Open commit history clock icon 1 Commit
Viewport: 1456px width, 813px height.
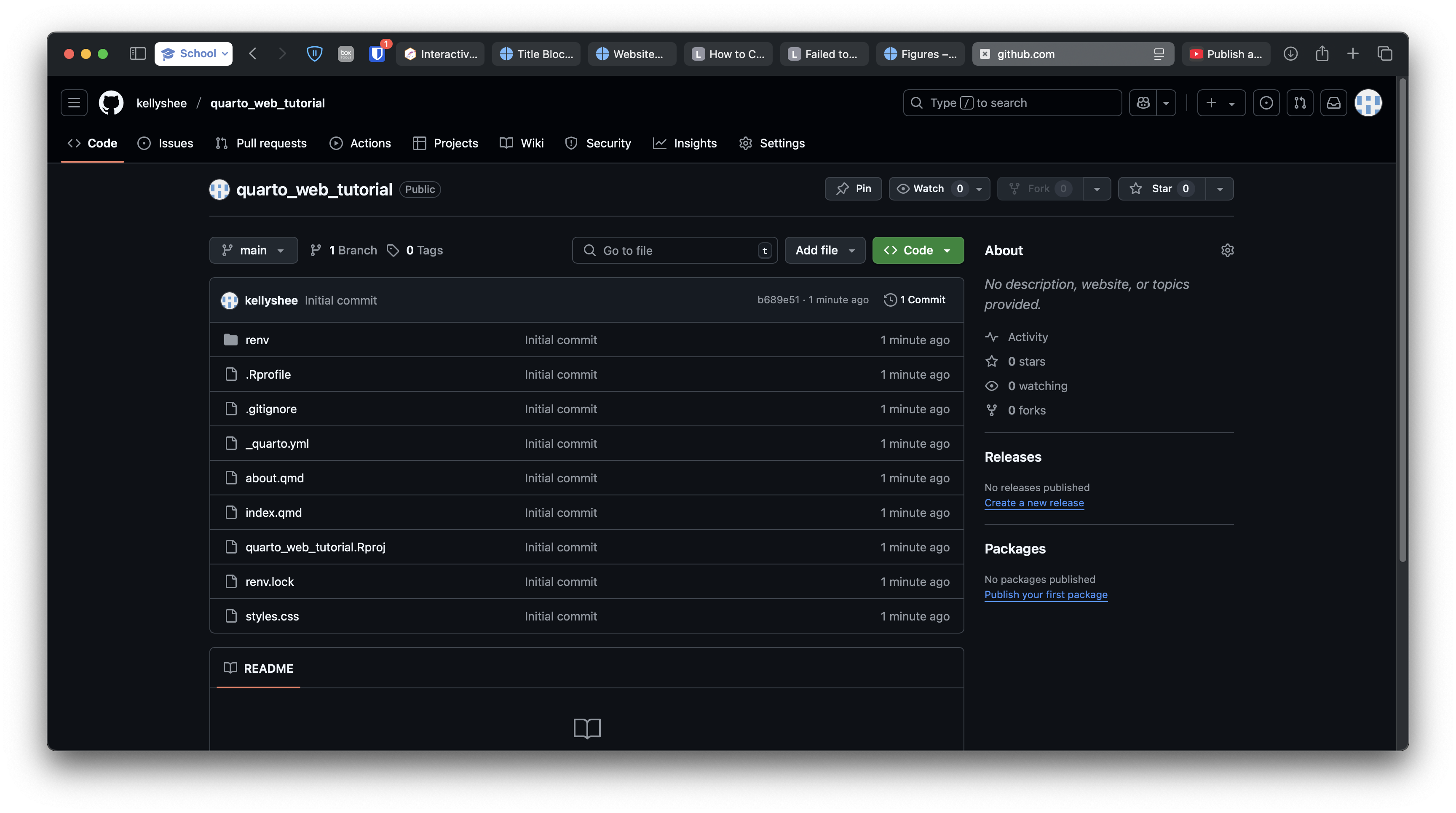pyautogui.click(x=914, y=300)
